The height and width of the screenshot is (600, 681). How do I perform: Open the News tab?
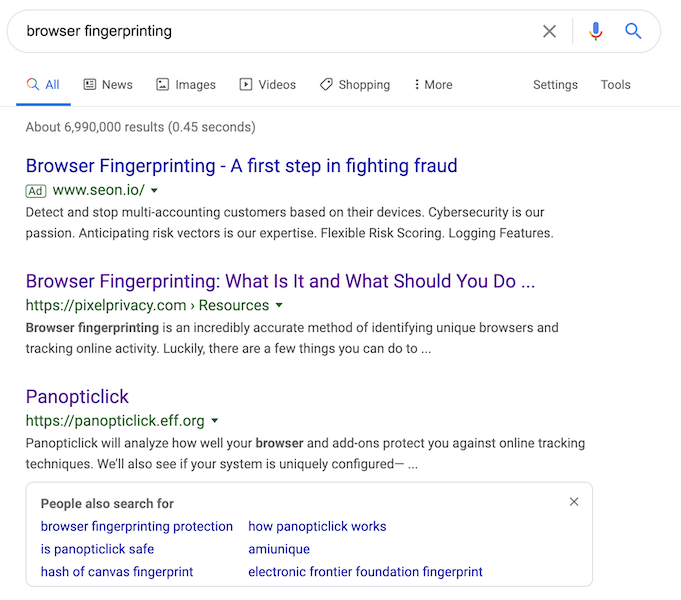(107, 85)
